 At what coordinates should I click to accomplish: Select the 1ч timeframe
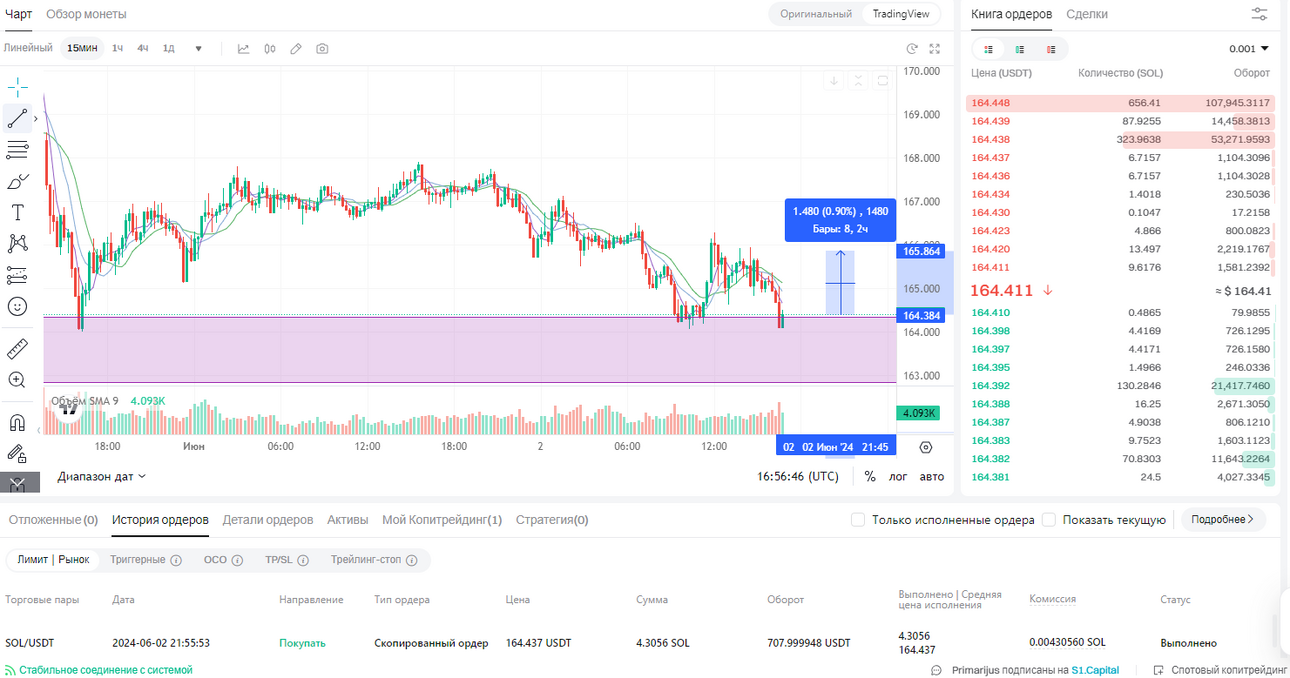[x=118, y=48]
